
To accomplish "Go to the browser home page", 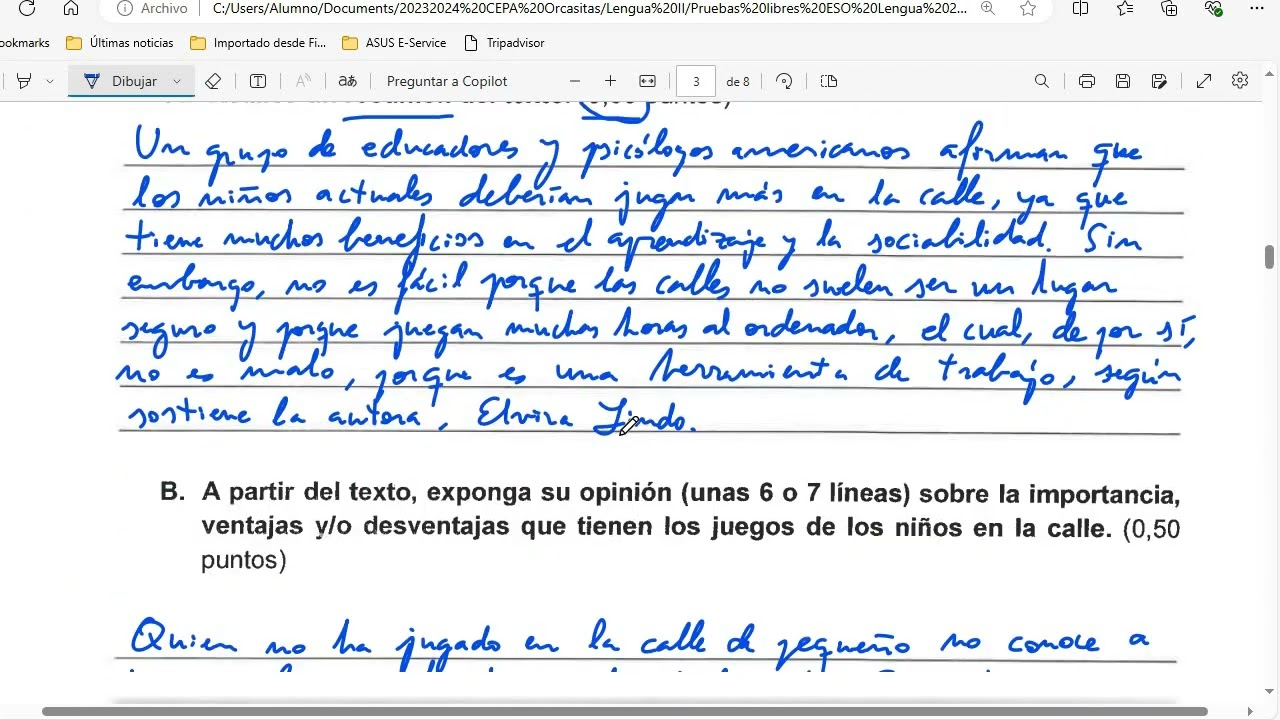I will 71,8.
